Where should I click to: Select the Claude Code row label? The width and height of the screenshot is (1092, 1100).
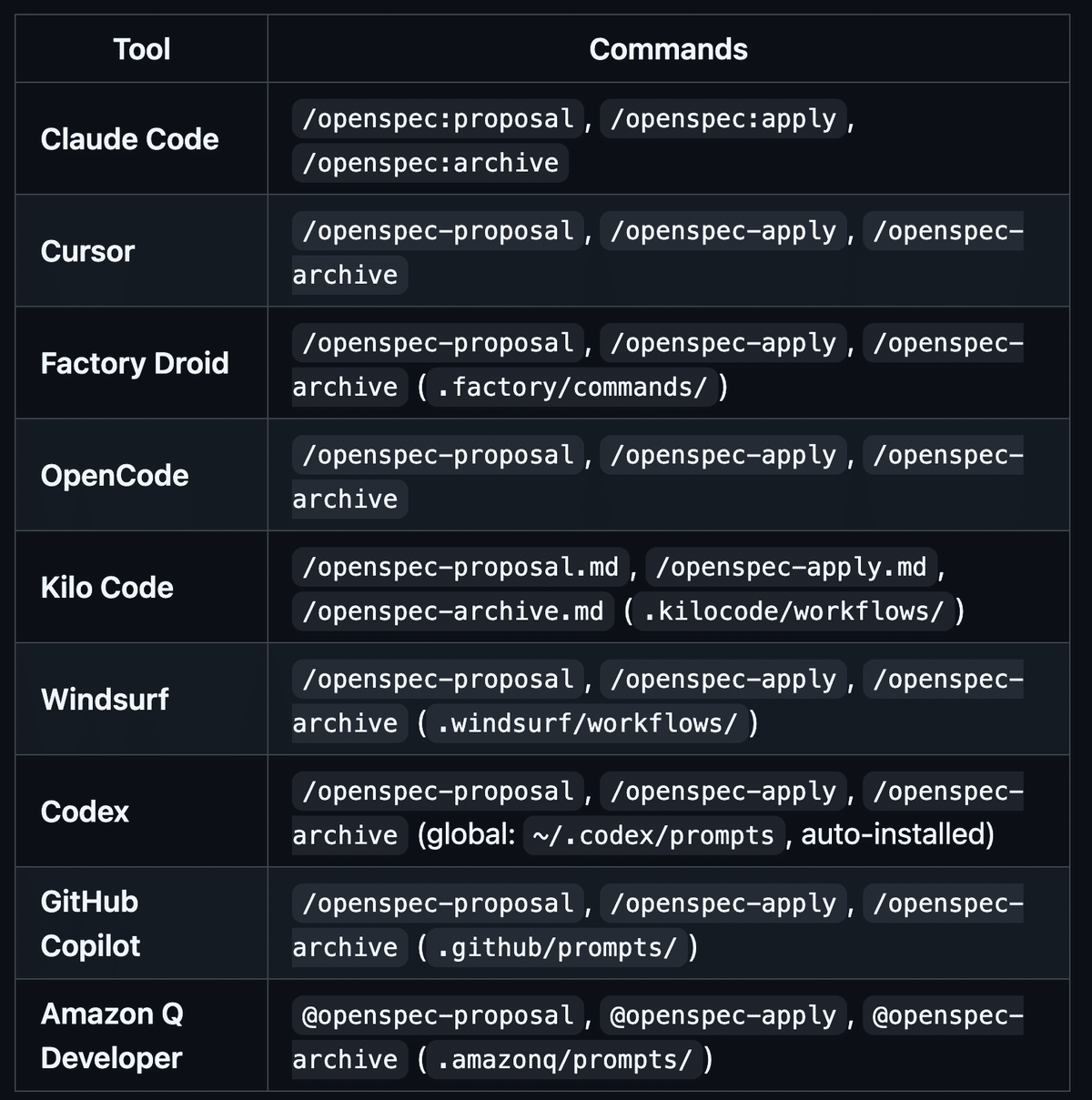pos(129,139)
